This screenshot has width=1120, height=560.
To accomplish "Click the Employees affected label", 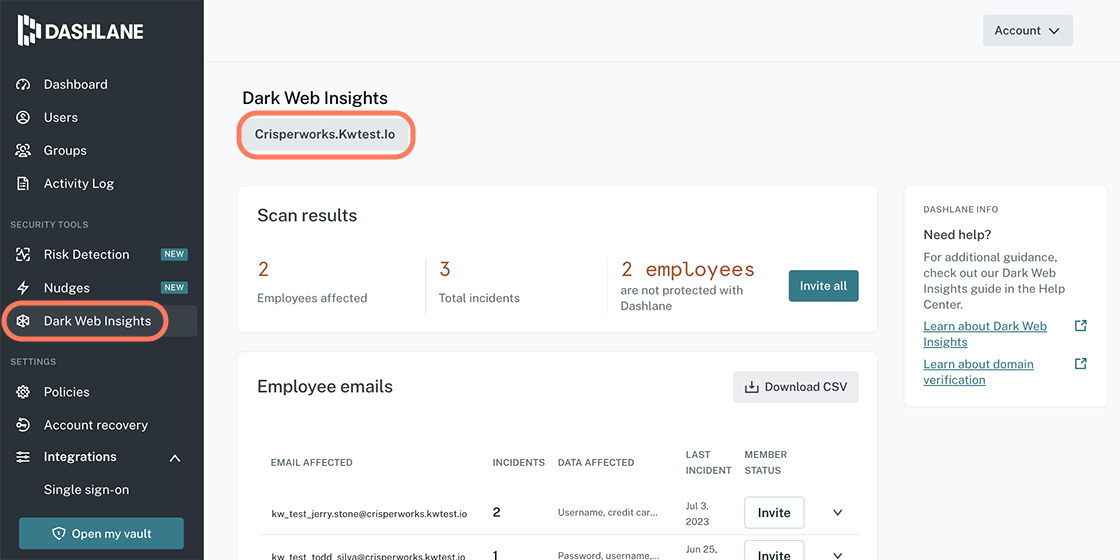I will [312, 299].
